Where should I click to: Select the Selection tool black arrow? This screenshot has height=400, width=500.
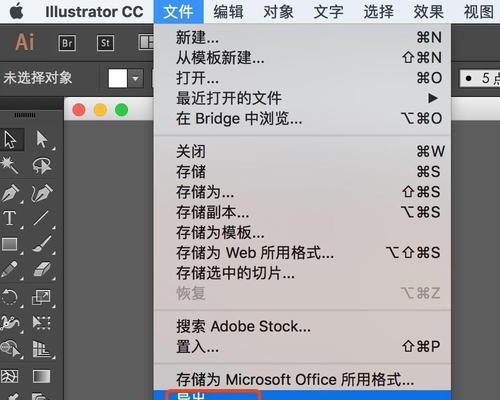(x=11, y=139)
